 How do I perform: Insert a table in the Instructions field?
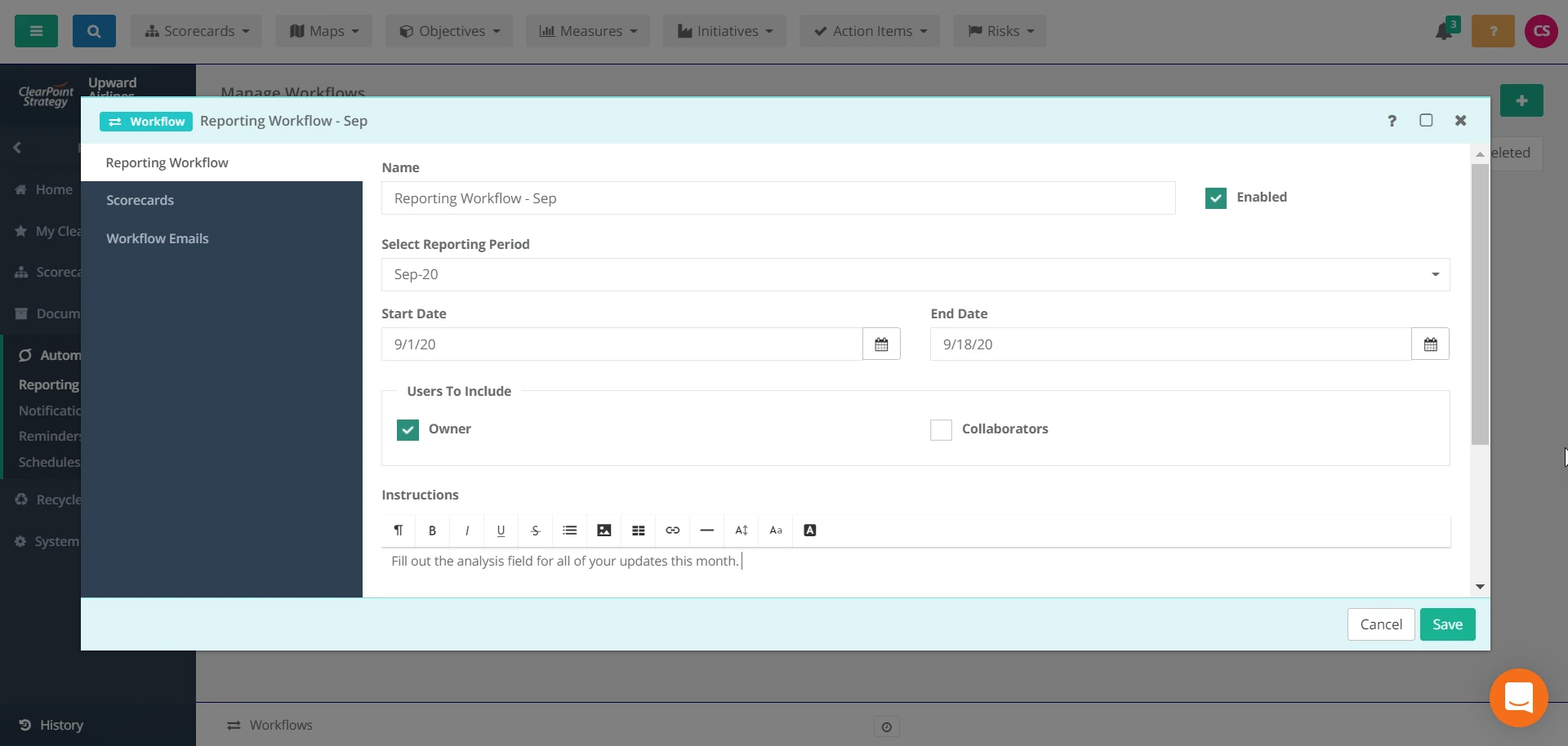(638, 531)
